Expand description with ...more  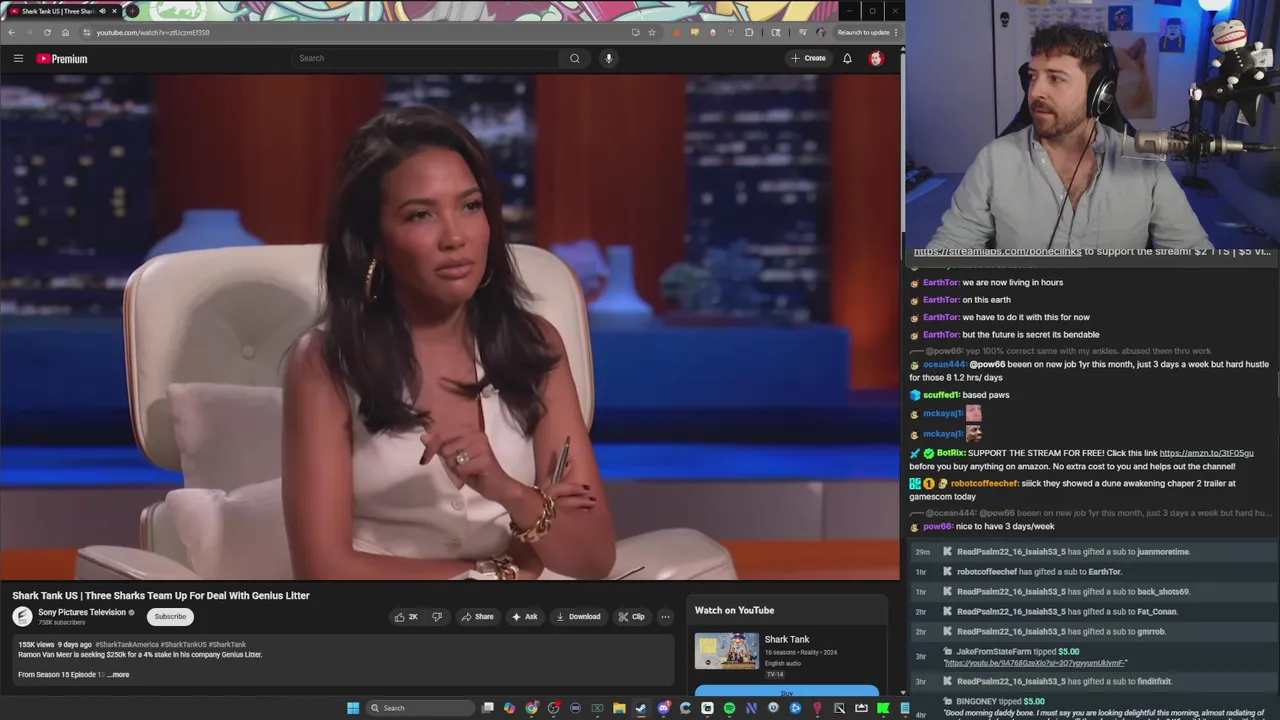(118, 675)
